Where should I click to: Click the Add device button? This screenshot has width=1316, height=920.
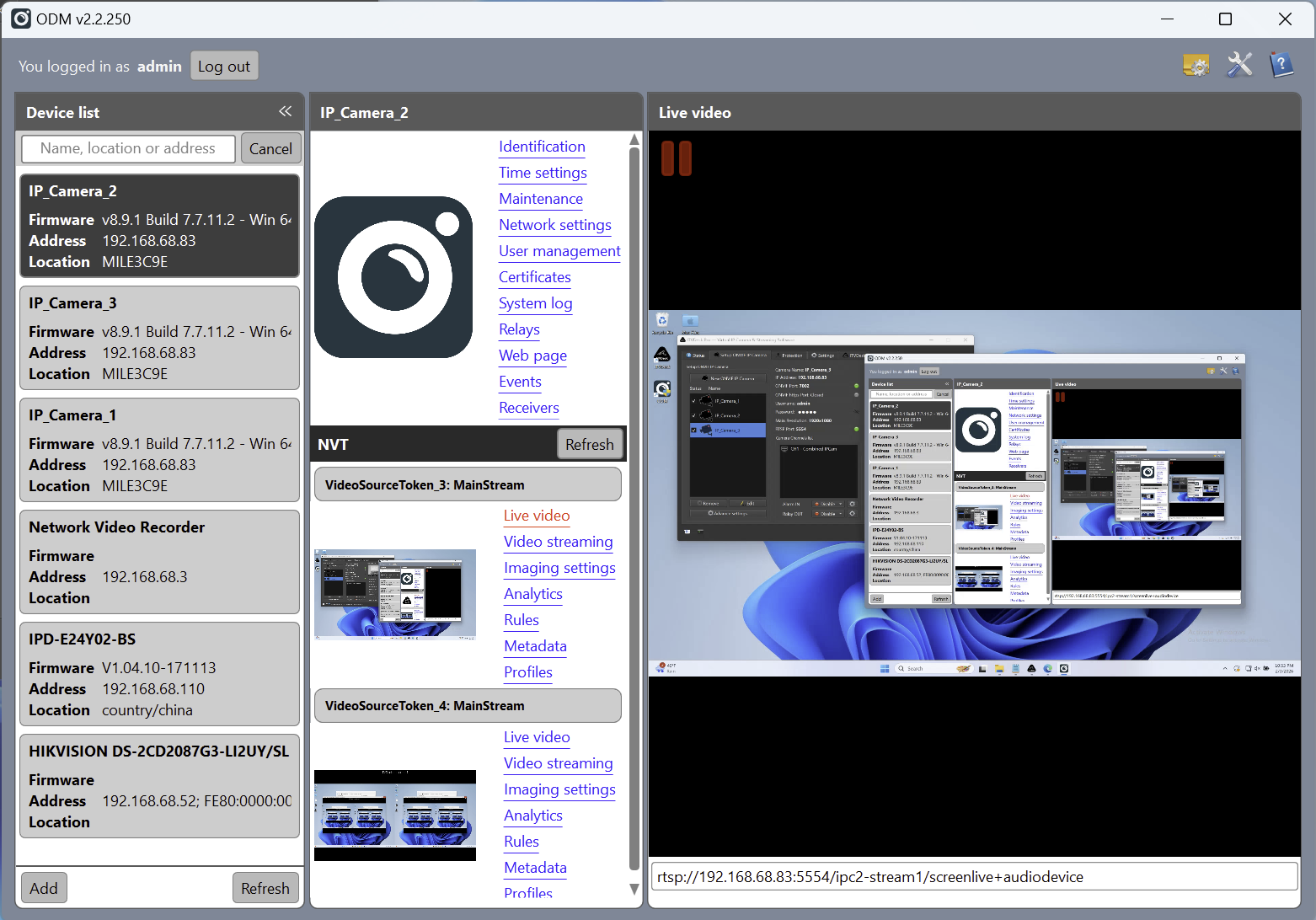click(44, 888)
